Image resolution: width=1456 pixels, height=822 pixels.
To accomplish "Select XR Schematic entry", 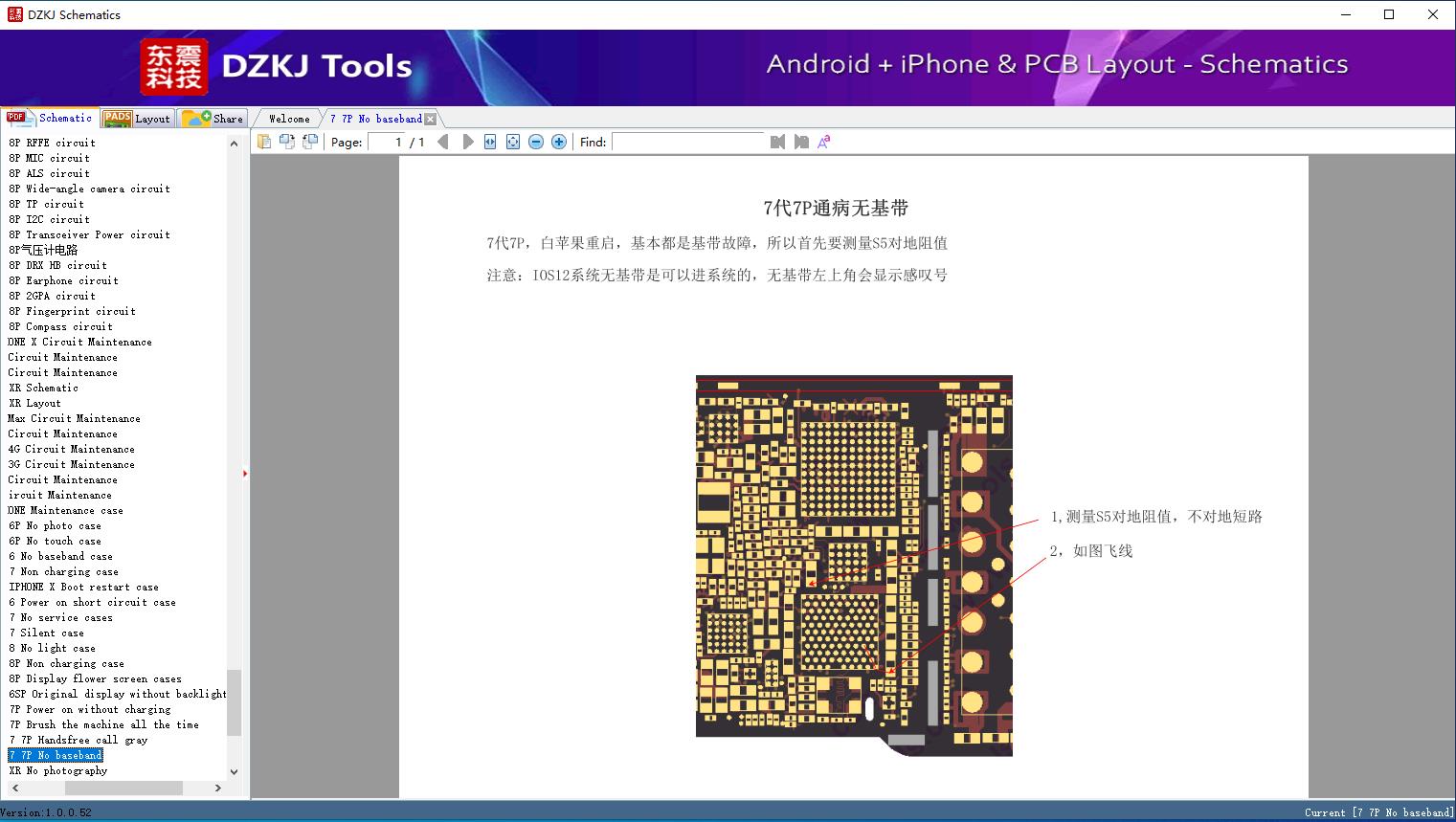I will click(x=43, y=388).
